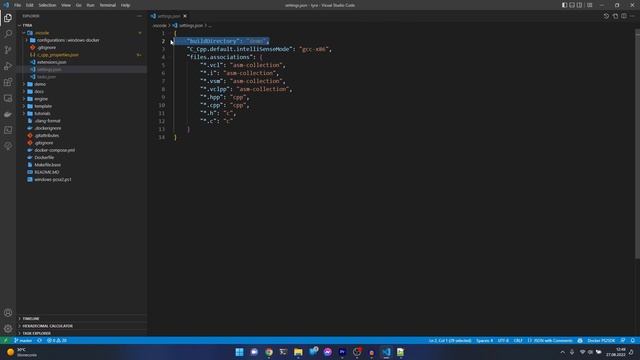Expand the engine folder

pyautogui.click(x=82, y=99)
